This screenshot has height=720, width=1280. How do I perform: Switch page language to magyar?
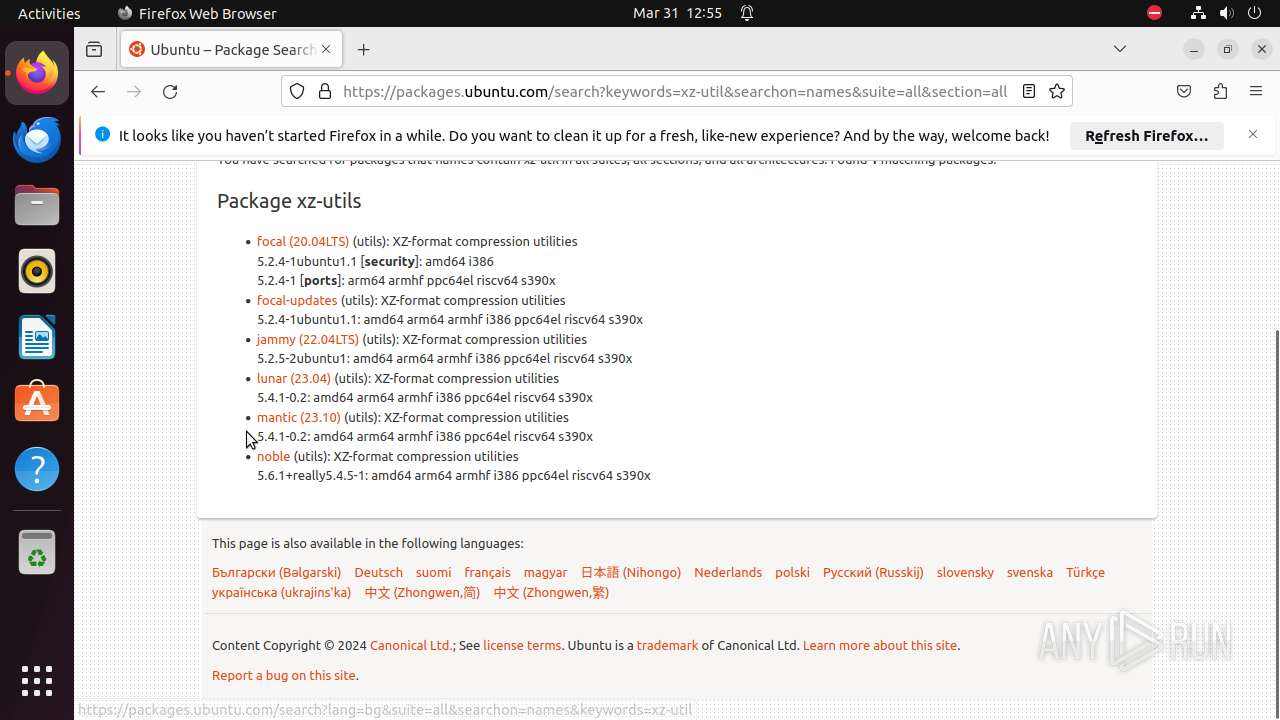point(545,572)
